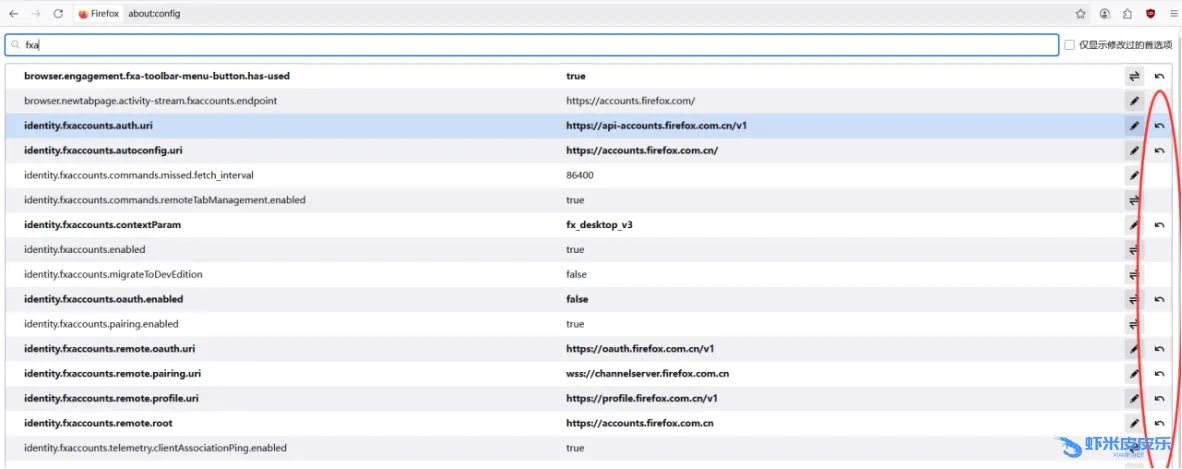Viewport: 1182px width, 469px height.
Task: Reset identity.fxaccounts.contextParam value
Action: pyautogui.click(x=1159, y=225)
